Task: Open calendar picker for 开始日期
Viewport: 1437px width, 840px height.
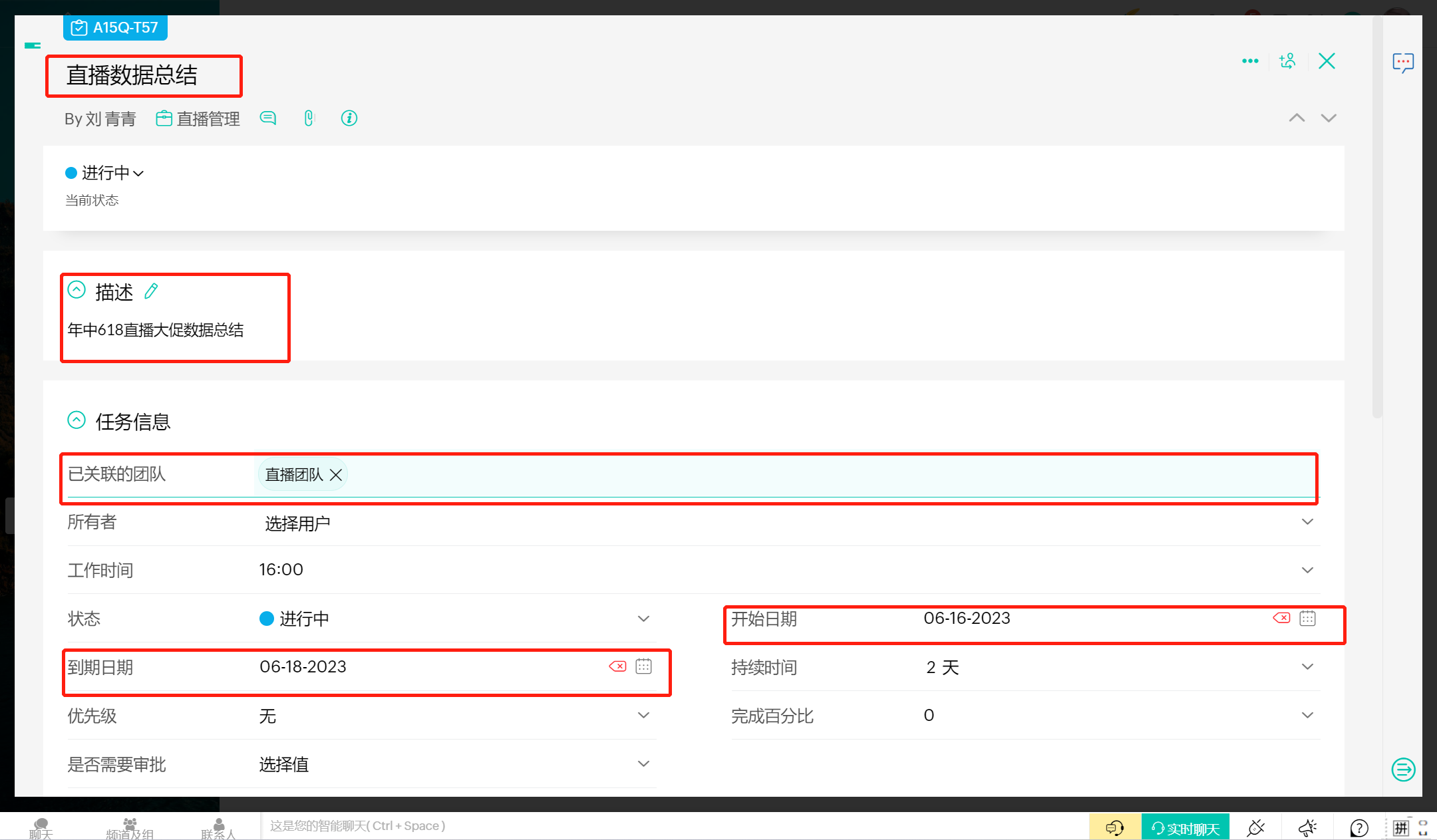Action: (1307, 619)
